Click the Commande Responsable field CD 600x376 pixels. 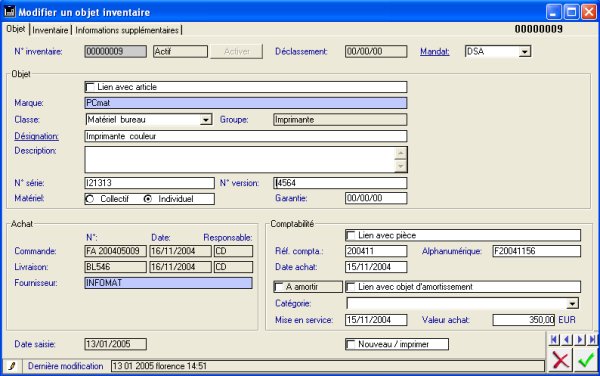tap(233, 251)
